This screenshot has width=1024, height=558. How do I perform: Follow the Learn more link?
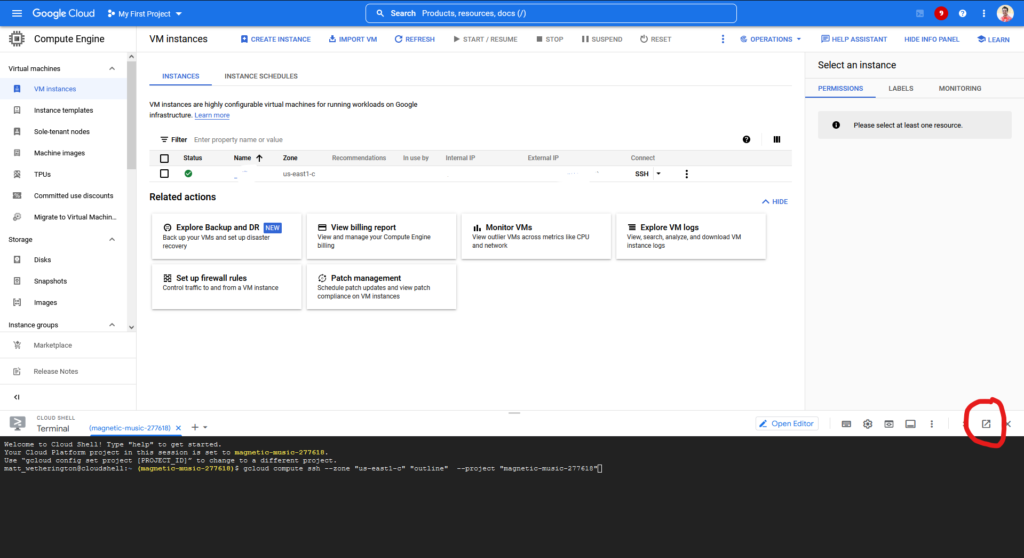(212, 115)
